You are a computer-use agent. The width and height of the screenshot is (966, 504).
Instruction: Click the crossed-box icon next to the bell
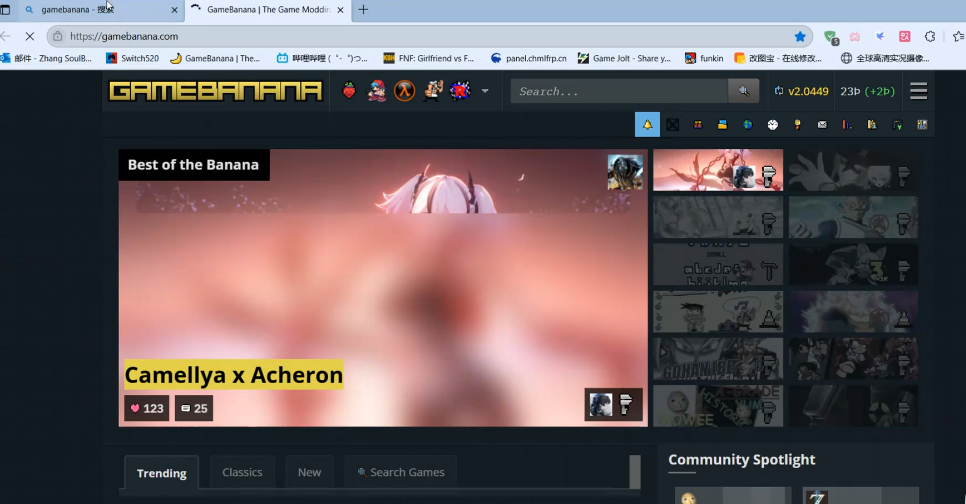[x=673, y=124]
